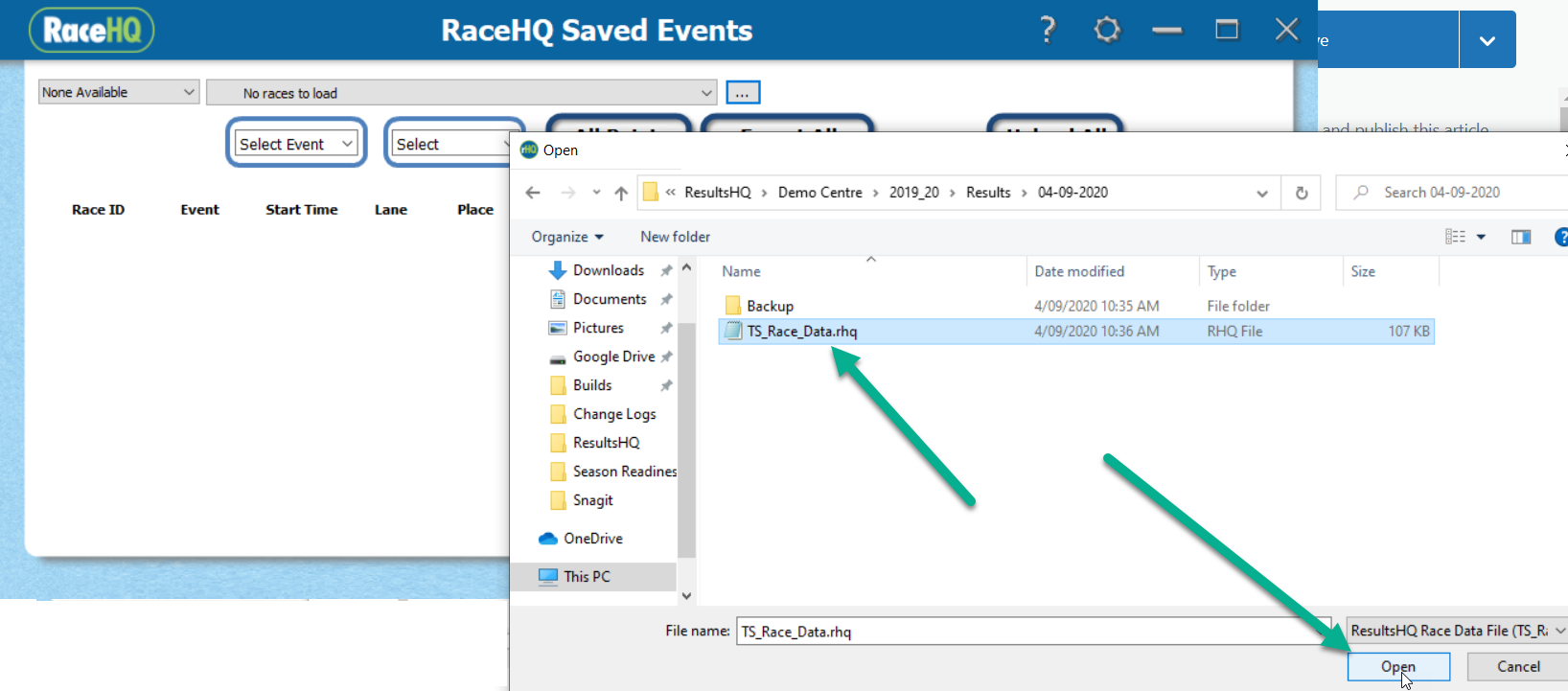
Task: Click the Cancel button
Action: pos(1518,666)
